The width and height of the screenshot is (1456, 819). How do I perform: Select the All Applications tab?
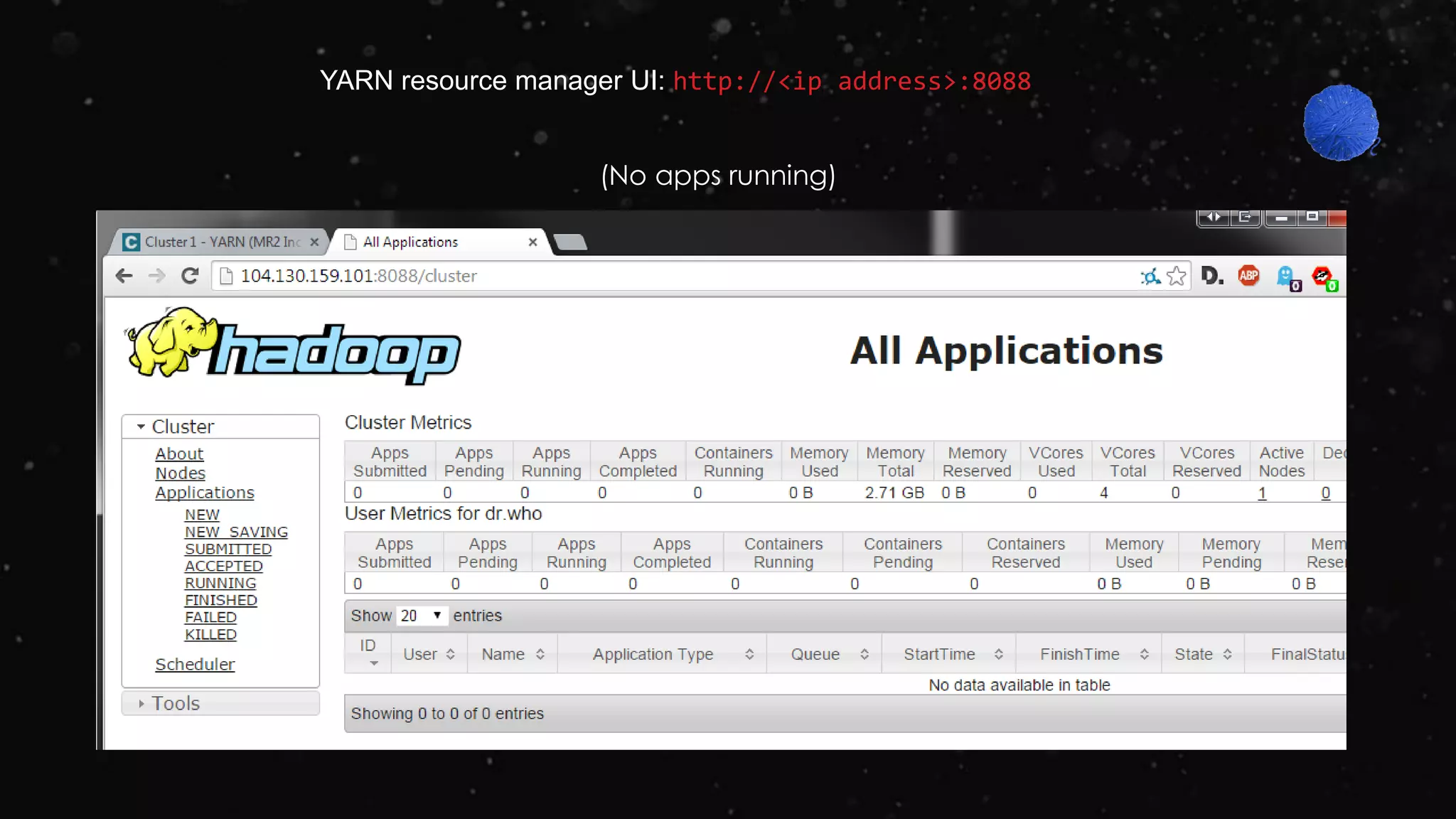[441, 242]
